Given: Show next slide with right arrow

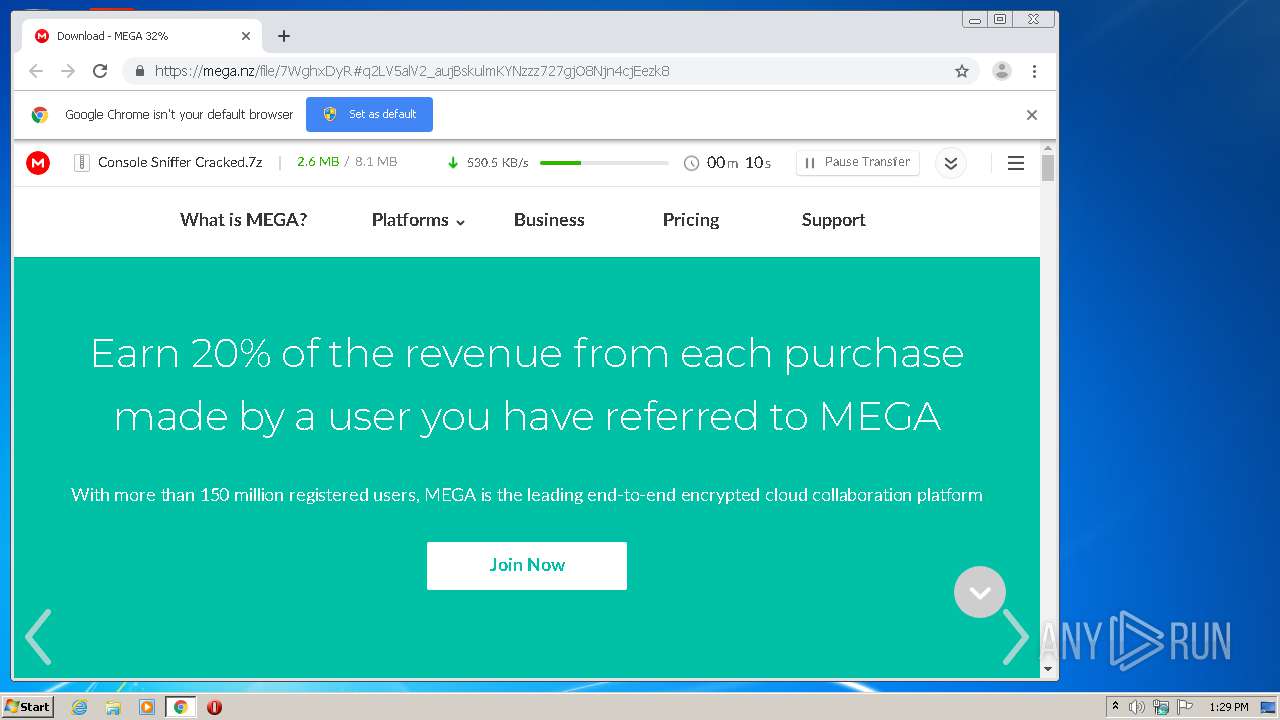Looking at the screenshot, I should [1015, 636].
